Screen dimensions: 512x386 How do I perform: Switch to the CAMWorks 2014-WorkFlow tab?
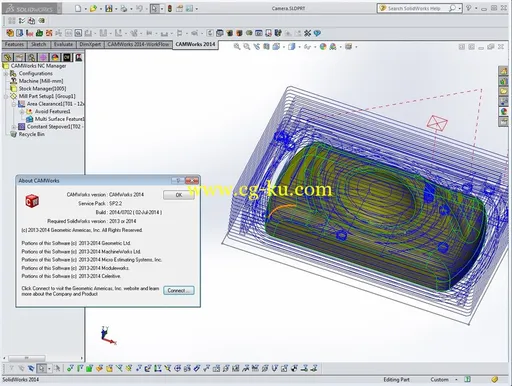[138, 44]
